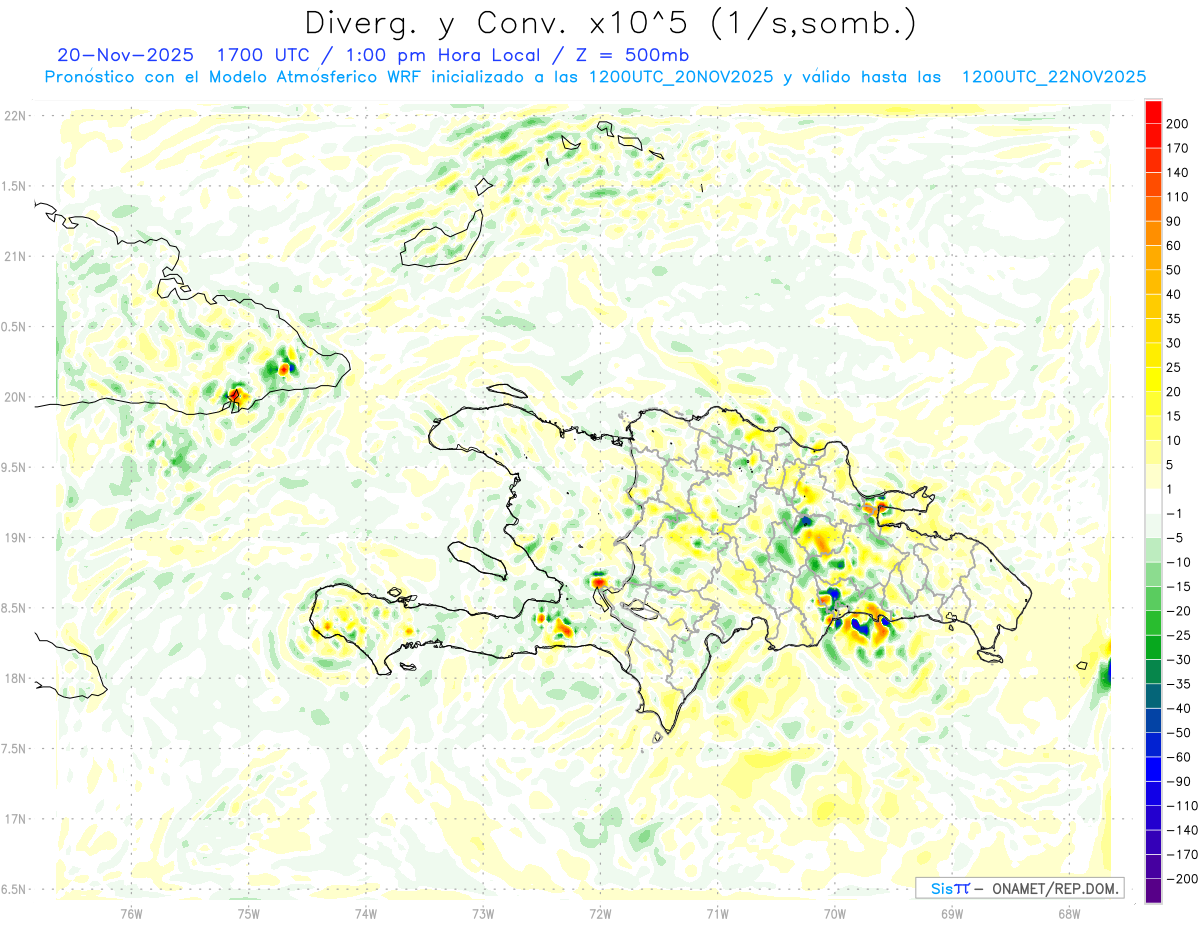Click the '76W' longitude label
This screenshot has height=927, width=1200.
(x=131, y=913)
